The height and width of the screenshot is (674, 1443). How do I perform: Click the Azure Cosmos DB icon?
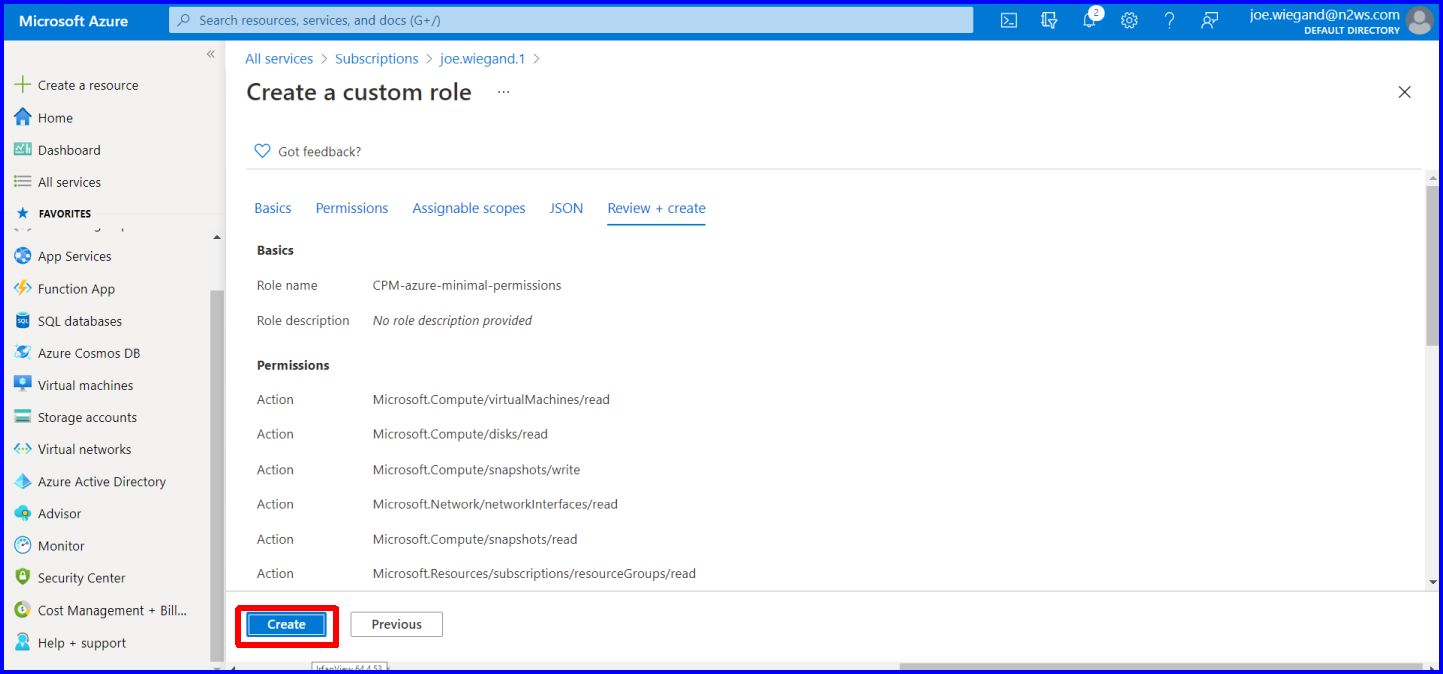click(22, 353)
